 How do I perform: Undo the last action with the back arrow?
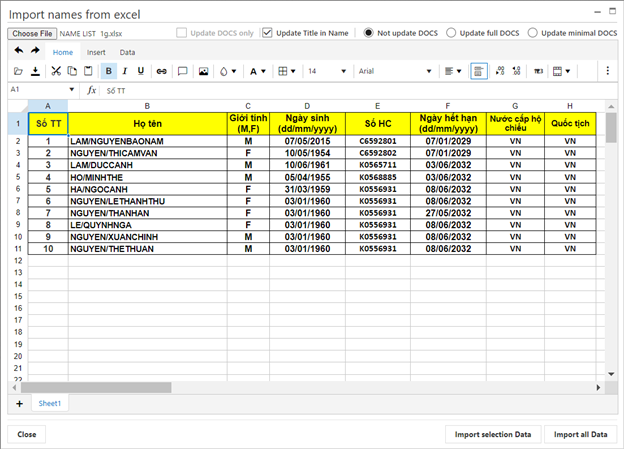pos(19,51)
